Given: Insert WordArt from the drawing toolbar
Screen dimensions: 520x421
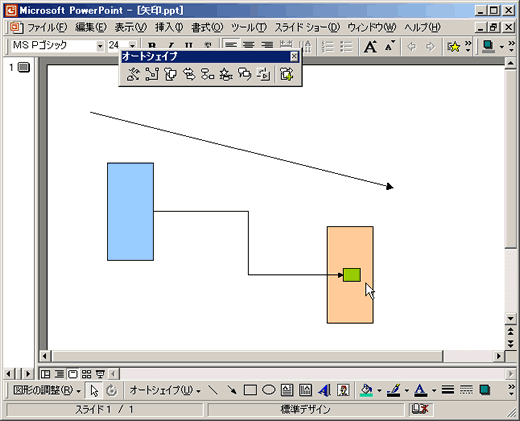Looking at the screenshot, I should pyautogui.click(x=324, y=390).
